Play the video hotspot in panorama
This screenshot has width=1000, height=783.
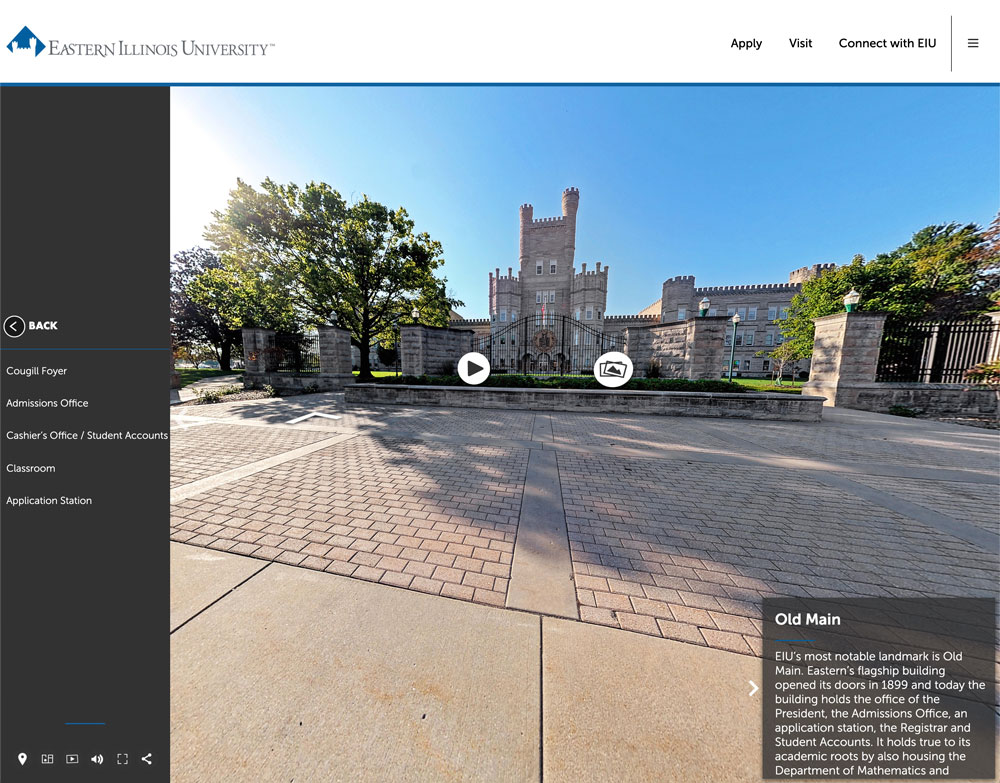pyautogui.click(x=473, y=369)
